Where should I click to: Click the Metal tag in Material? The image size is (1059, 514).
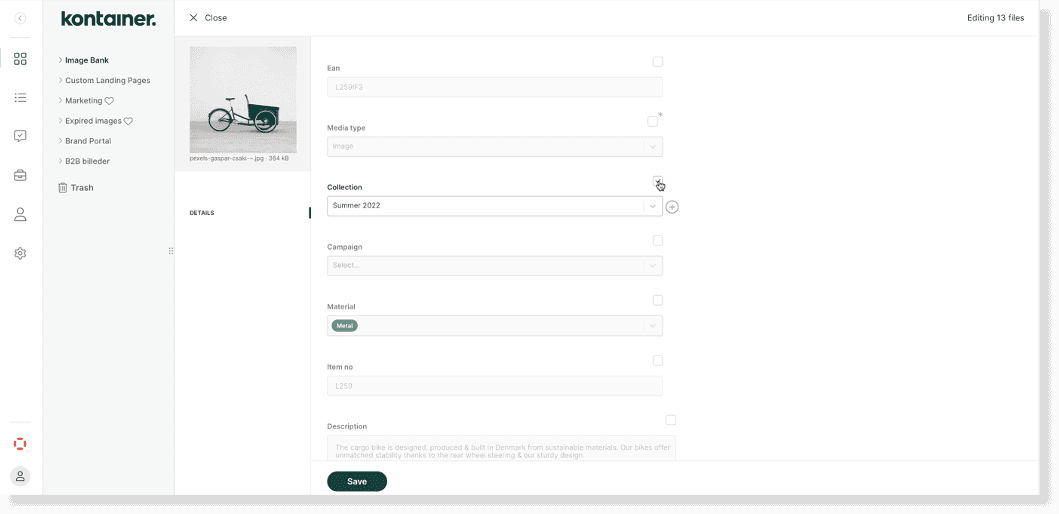[344, 326]
